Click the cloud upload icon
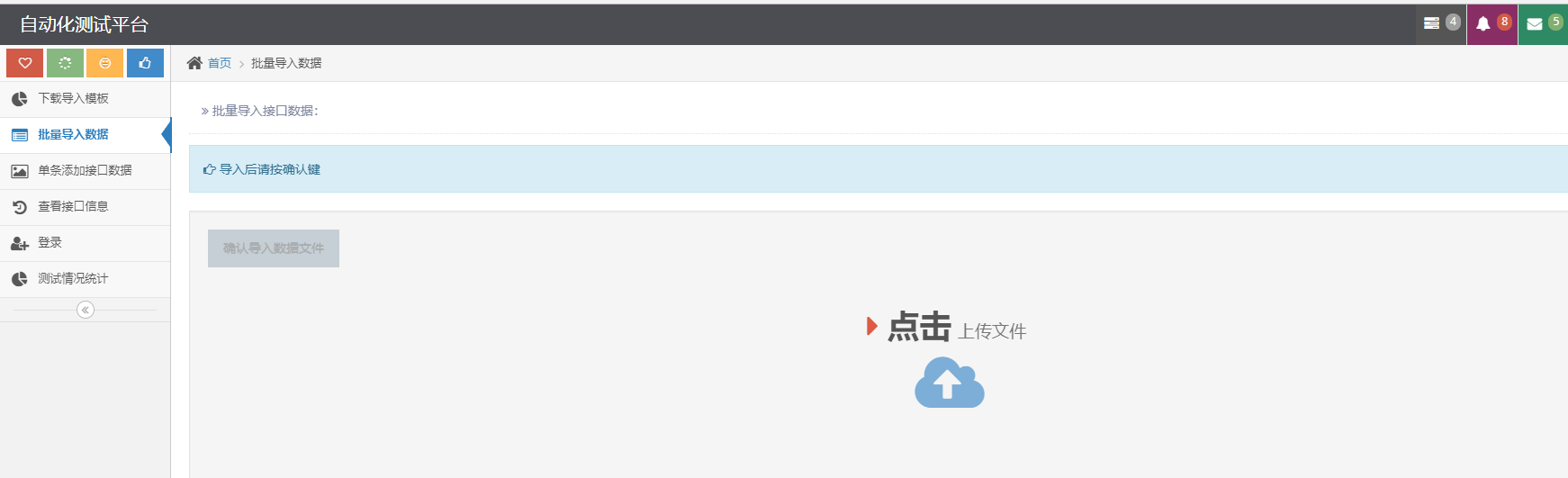 [950, 383]
